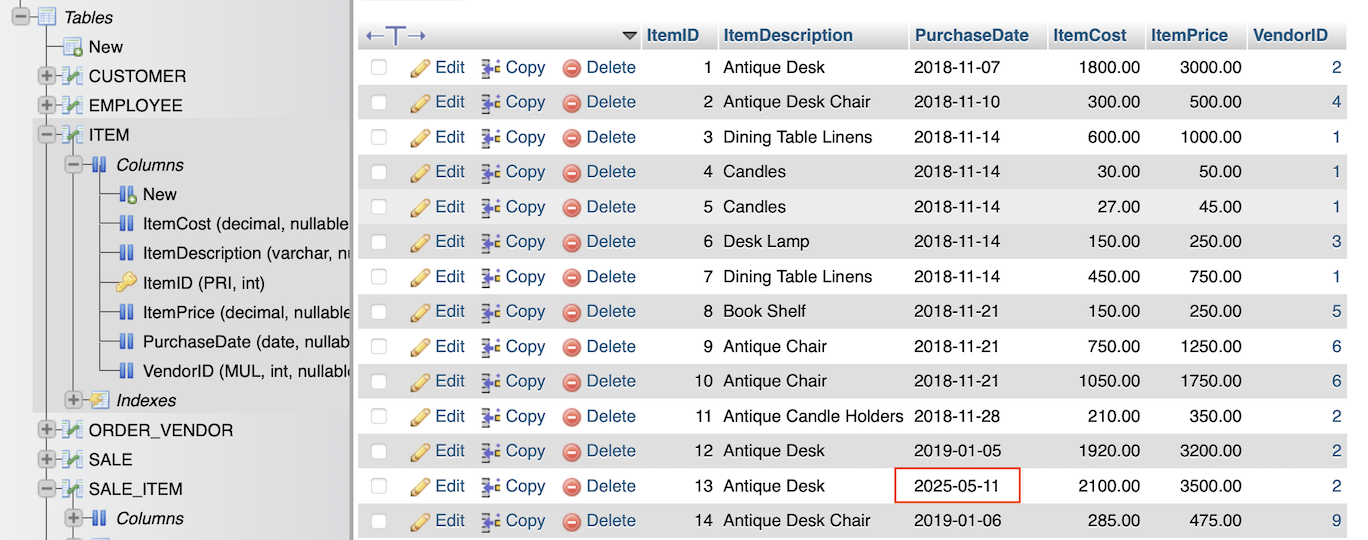1368x540 pixels.
Task: Click the ItemID primary key icon in Columns
Action: [x=126, y=283]
